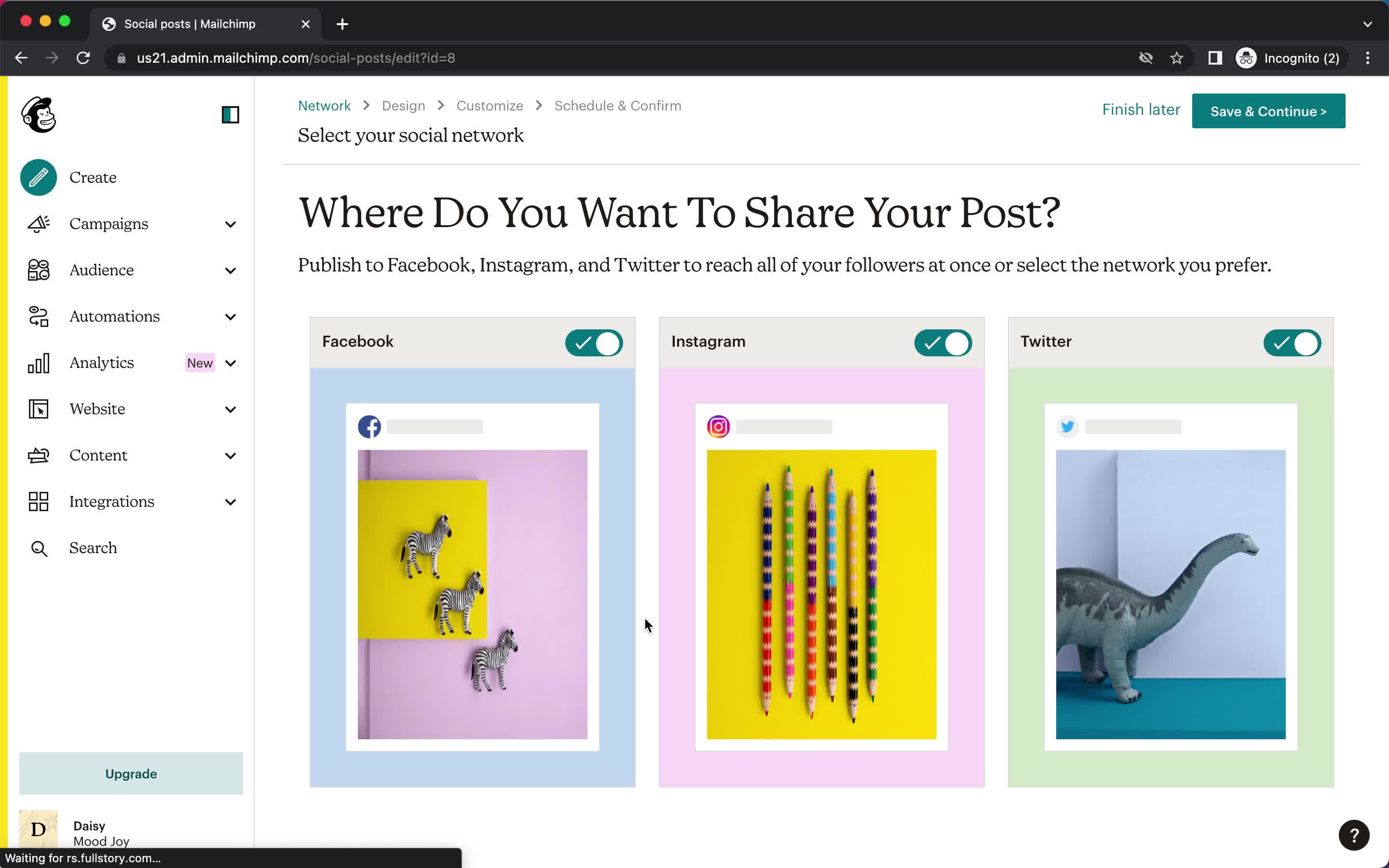Click the Search magnifier icon
1389x868 pixels.
[x=37, y=548]
